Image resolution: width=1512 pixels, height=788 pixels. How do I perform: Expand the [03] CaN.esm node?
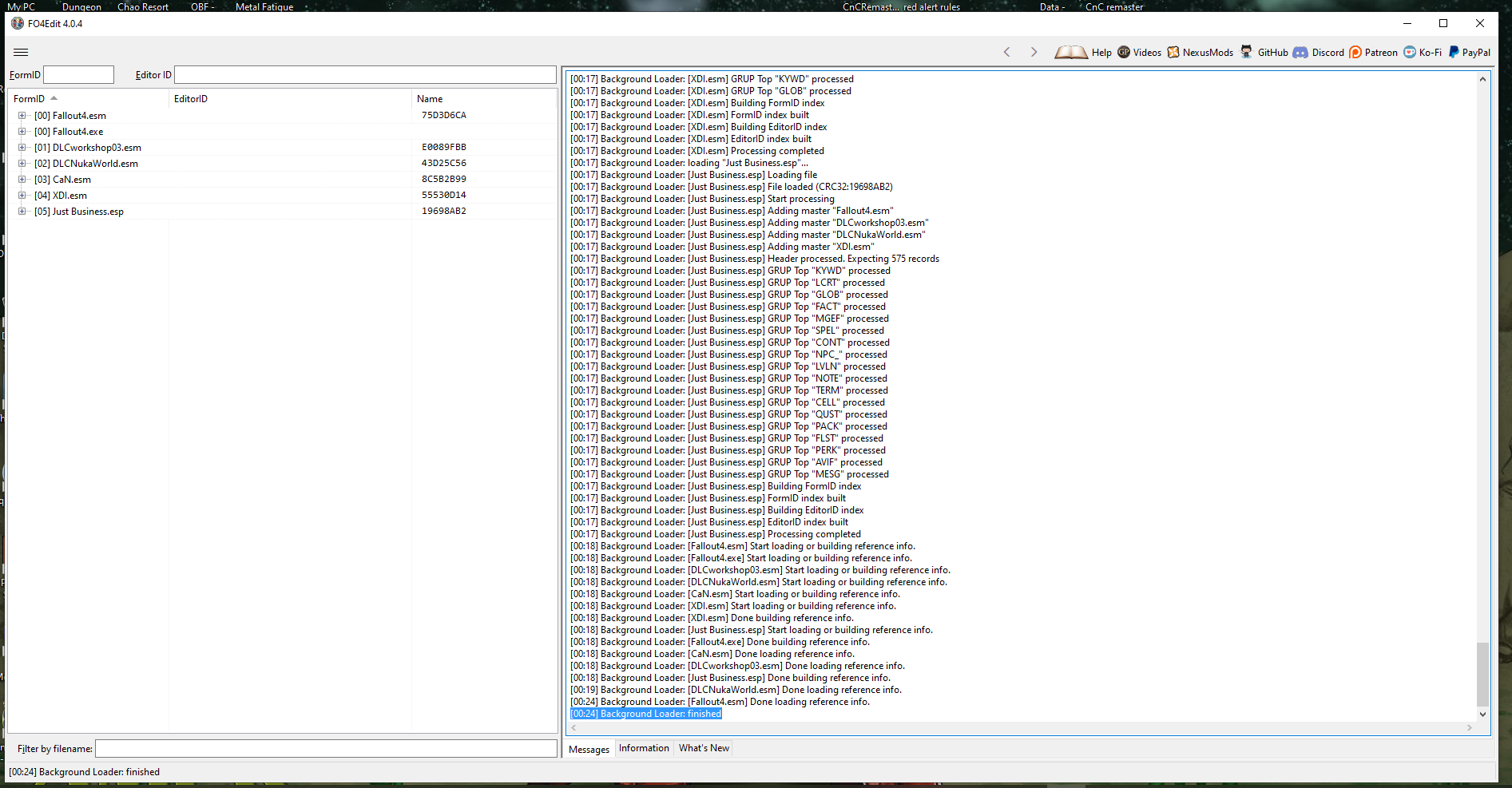[22, 179]
